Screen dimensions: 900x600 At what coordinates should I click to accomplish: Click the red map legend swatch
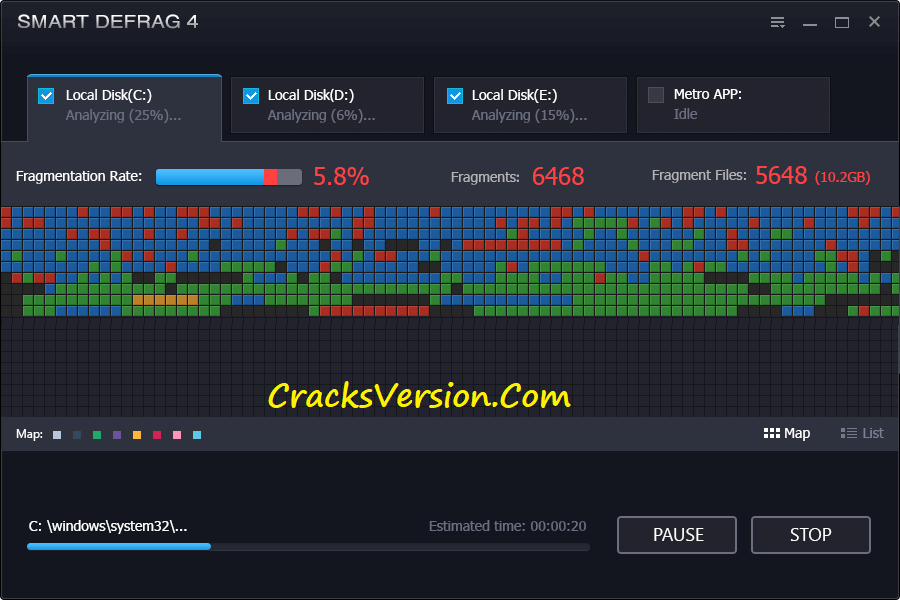157,435
